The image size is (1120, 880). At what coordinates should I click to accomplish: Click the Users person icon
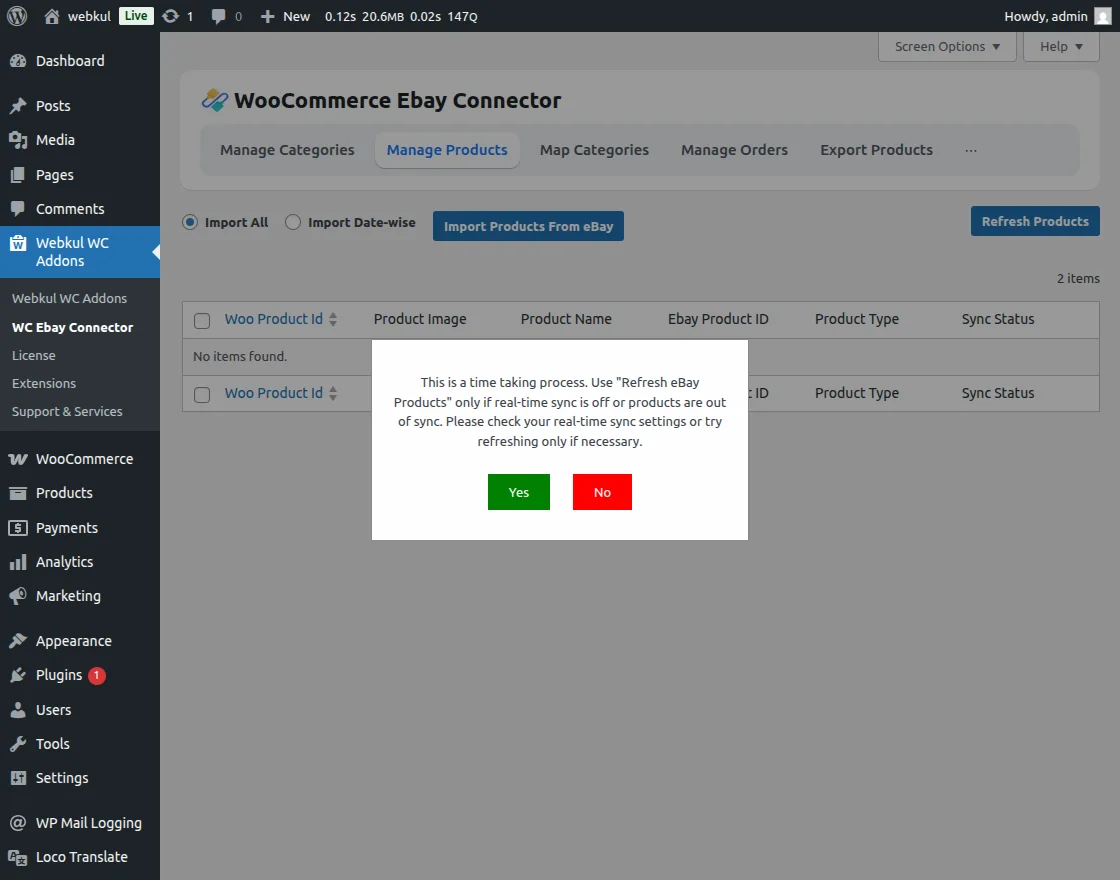(18, 710)
